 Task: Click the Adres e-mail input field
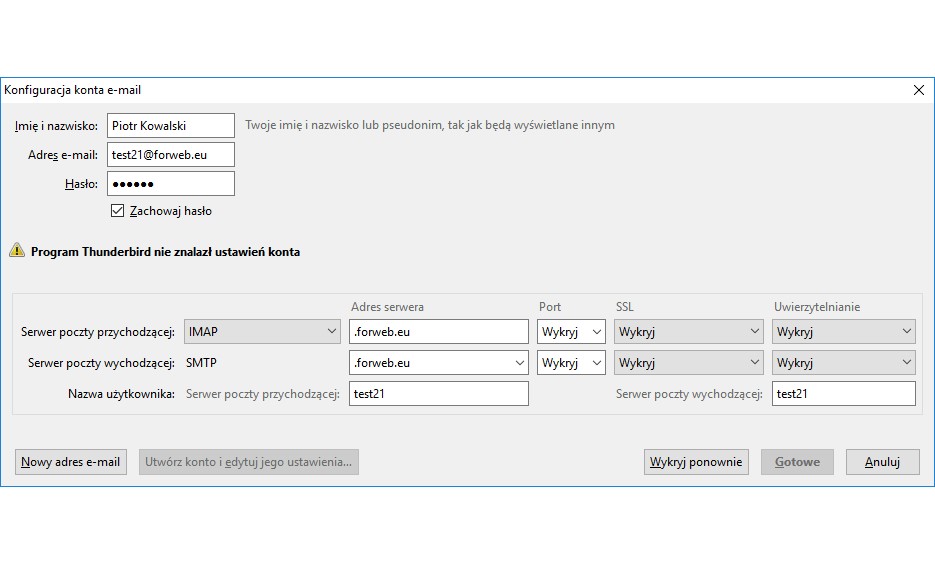[x=170, y=155]
